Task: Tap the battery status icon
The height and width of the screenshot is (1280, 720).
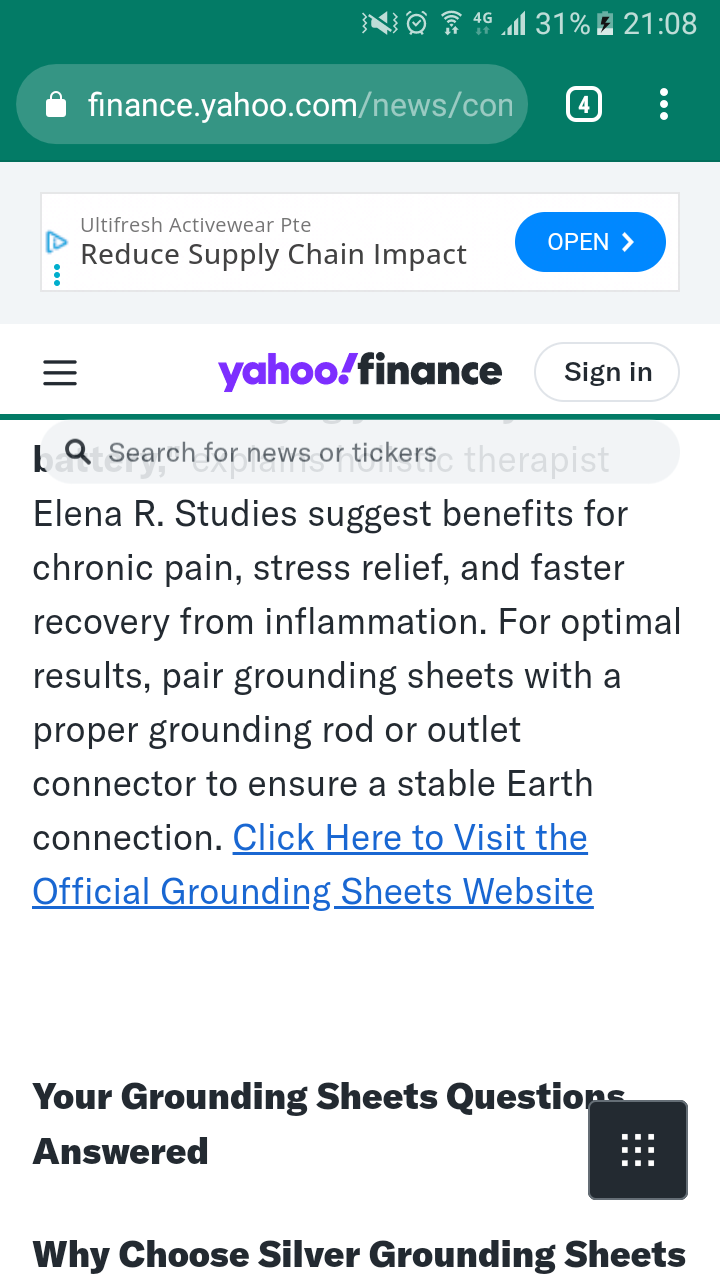Action: (604, 23)
